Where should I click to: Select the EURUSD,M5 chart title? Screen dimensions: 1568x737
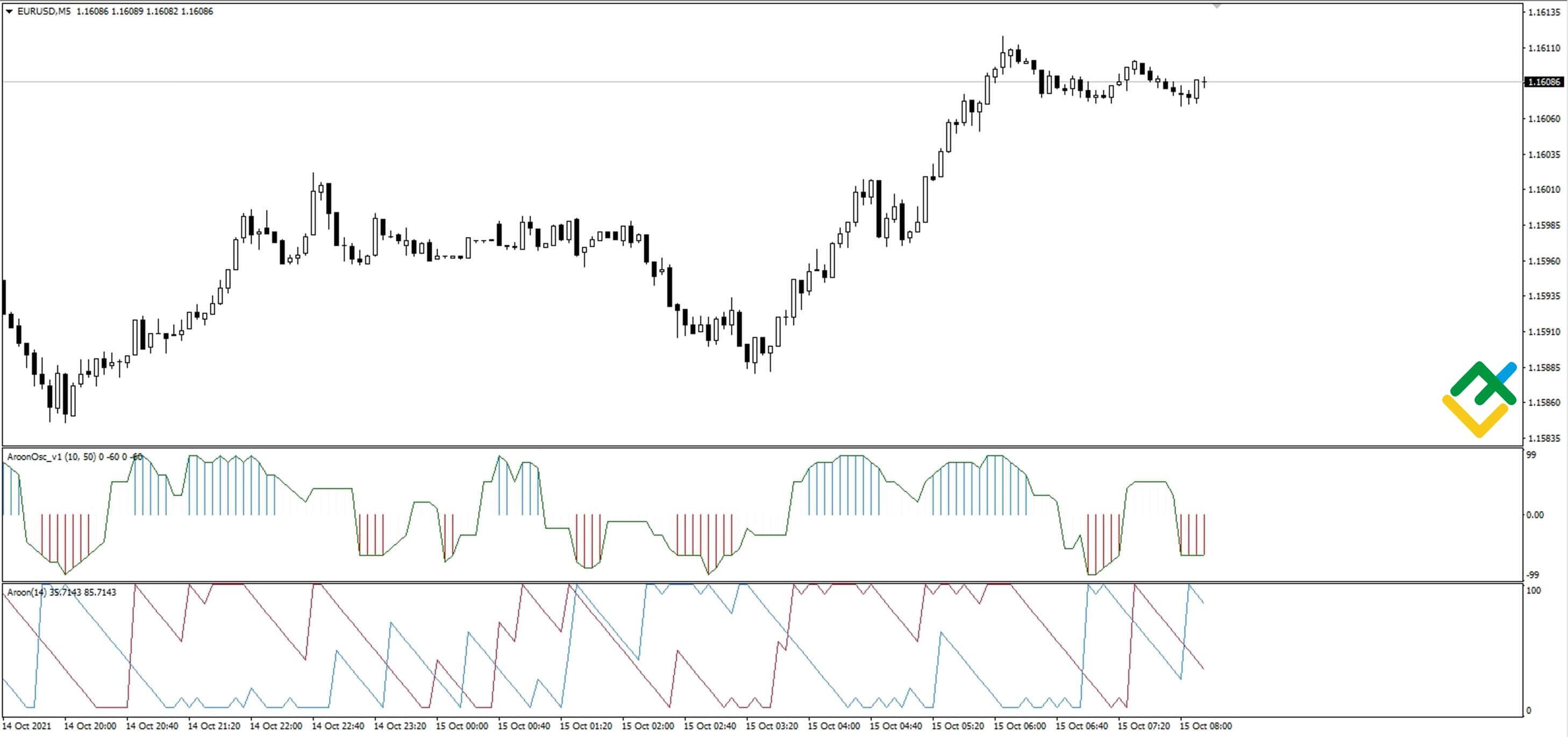click(38, 10)
